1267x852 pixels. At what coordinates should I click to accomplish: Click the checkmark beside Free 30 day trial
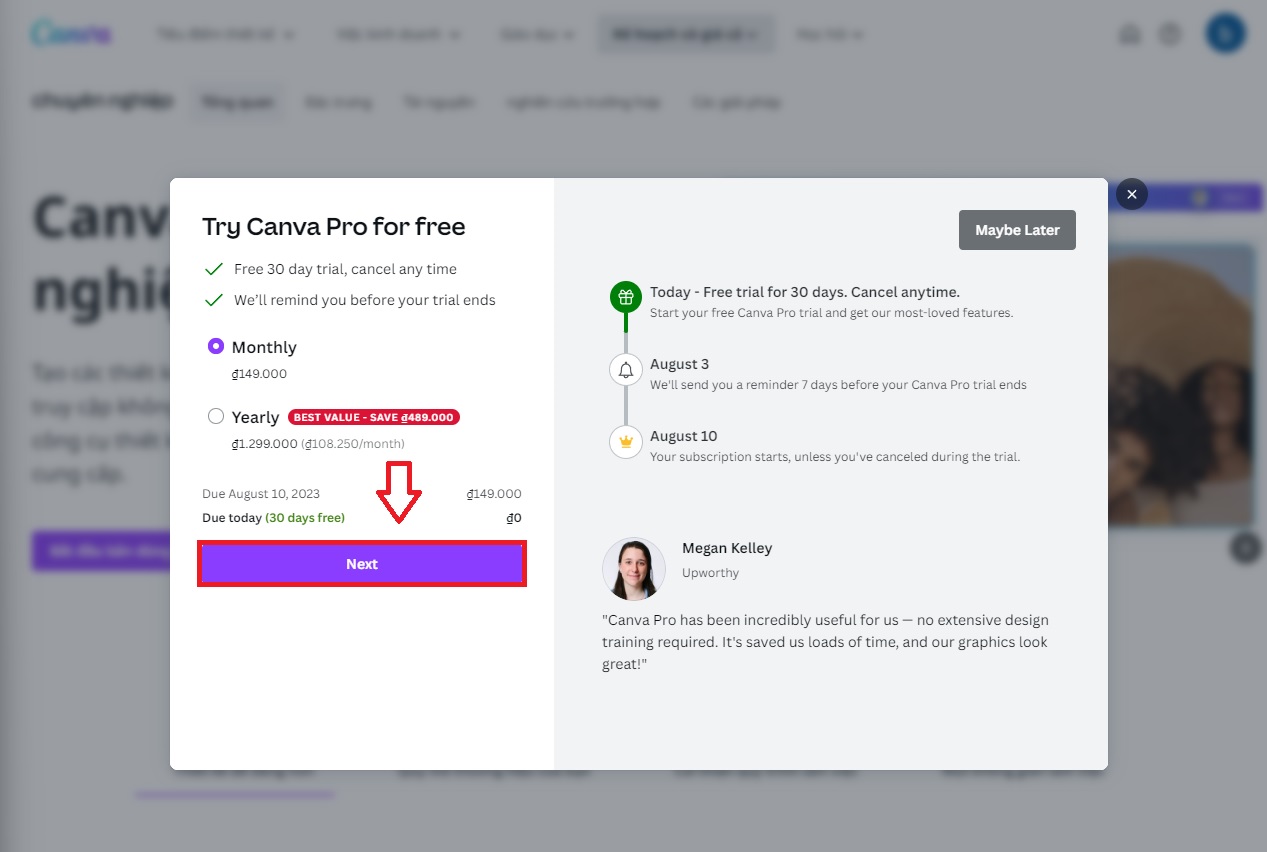[x=213, y=269]
